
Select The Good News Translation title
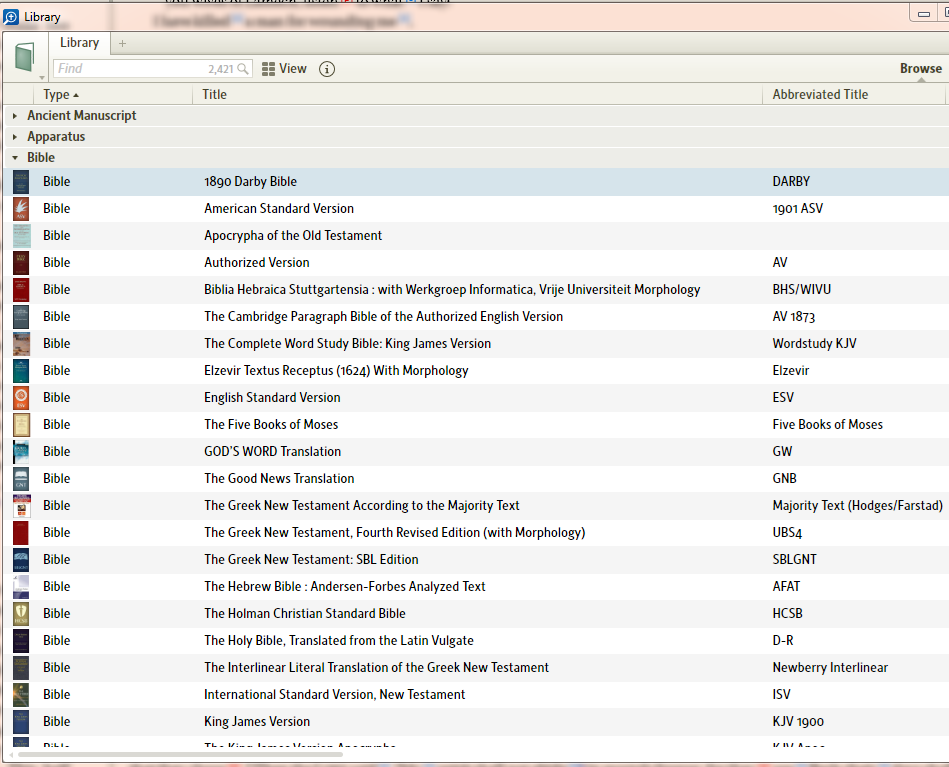pyautogui.click(x=279, y=479)
